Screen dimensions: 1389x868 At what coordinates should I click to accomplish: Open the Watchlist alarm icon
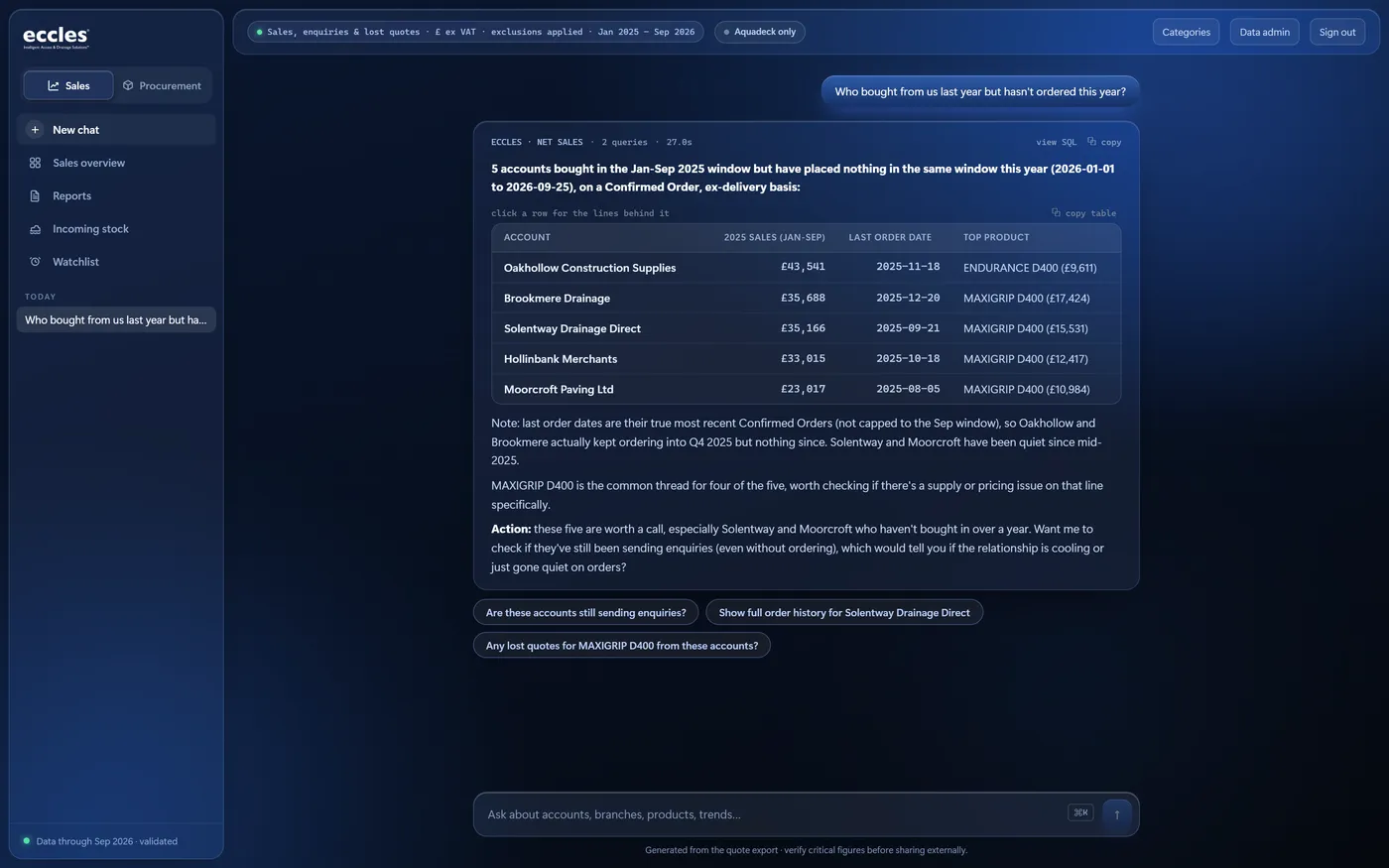[35, 262]
